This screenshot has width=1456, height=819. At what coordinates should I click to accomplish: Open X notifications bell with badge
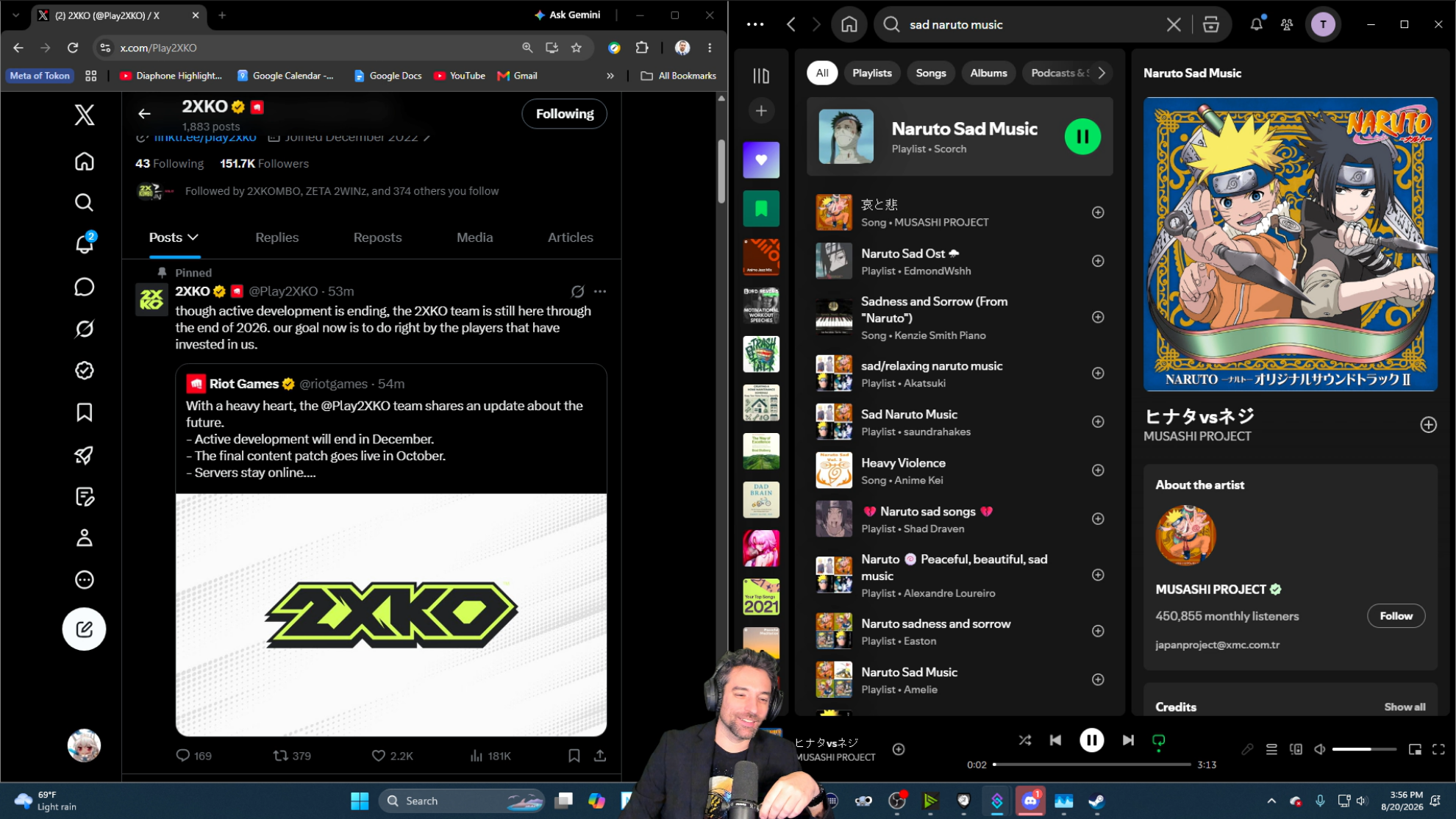(x=85, y=243)
